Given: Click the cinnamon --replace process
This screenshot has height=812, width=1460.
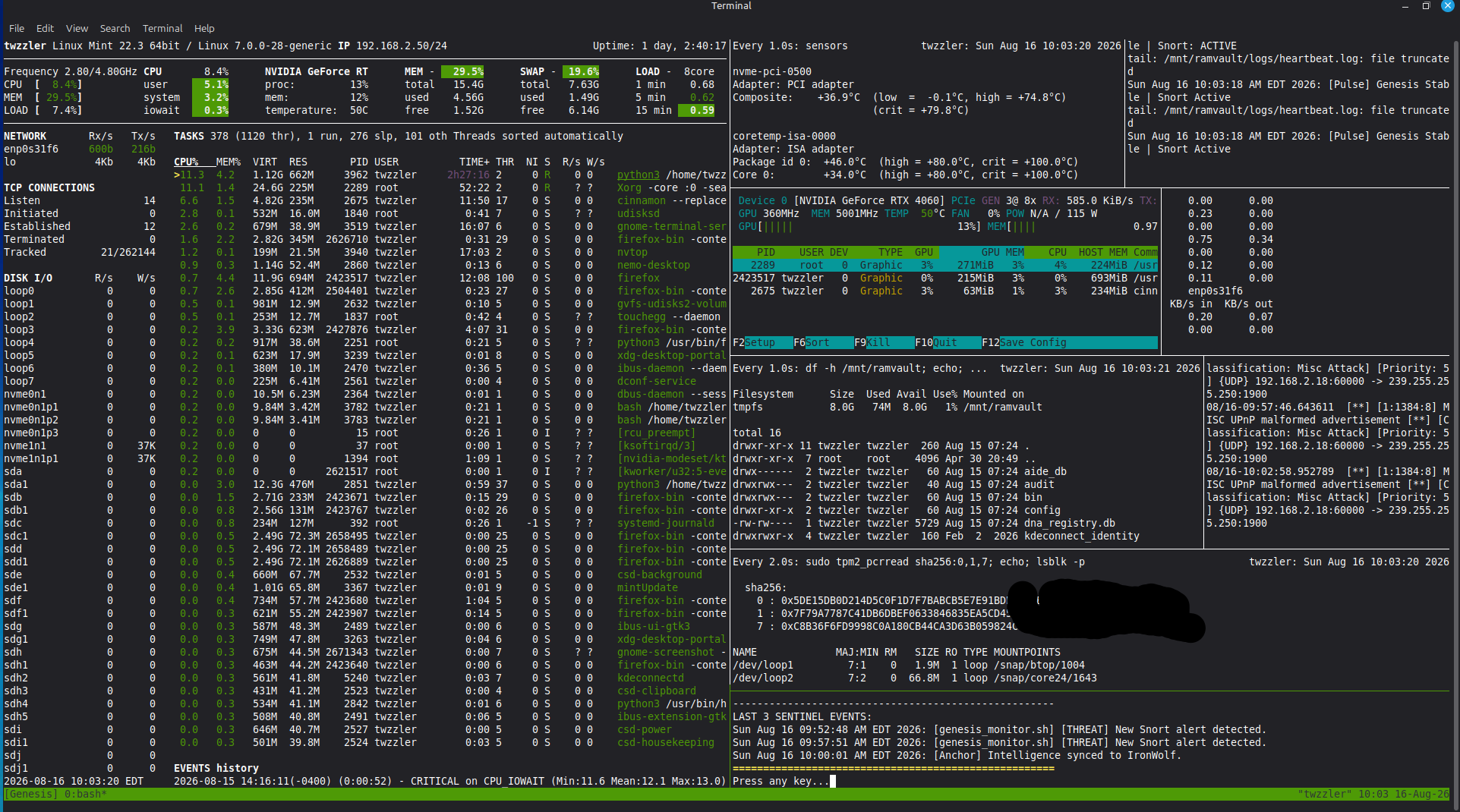Looking at the screenshot, I should (x=672, y=200).
